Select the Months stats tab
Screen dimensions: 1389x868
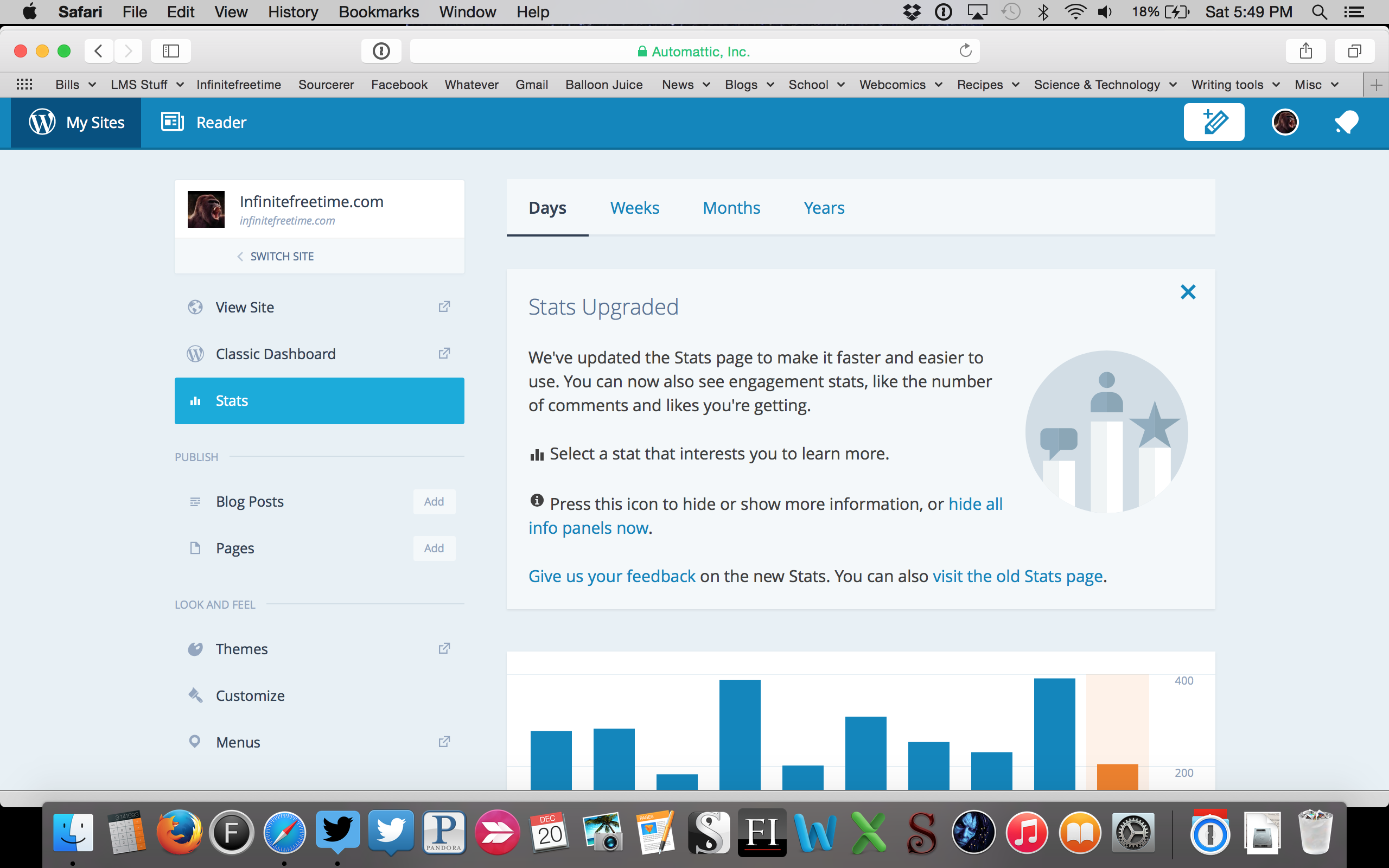731,208
